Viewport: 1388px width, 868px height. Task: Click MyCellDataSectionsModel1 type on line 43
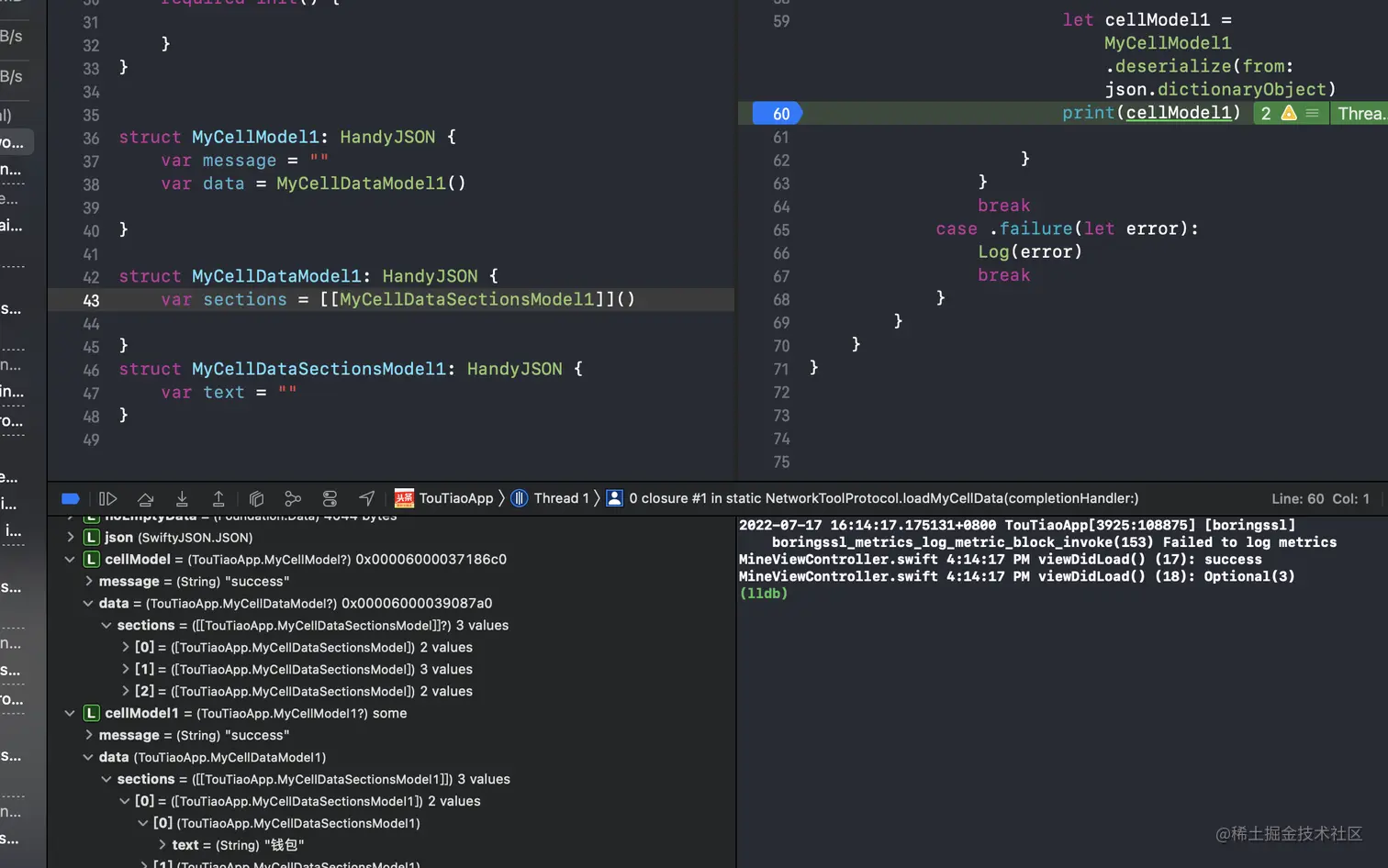[x=467, y=299]
